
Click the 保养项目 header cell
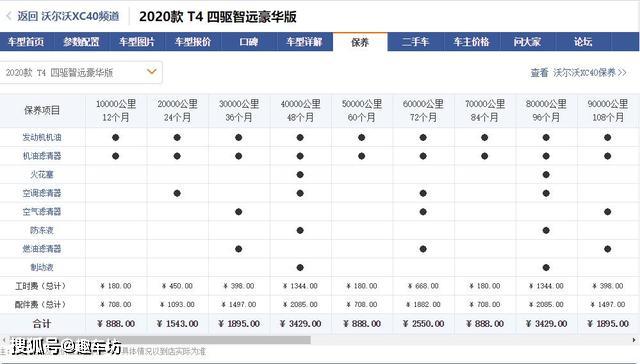click(x=42, y=111)
